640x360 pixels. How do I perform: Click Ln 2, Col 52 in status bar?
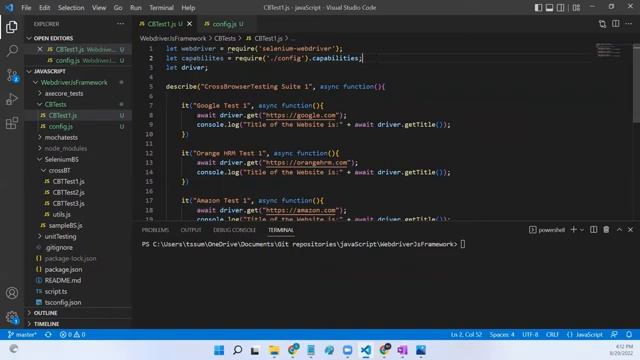[466, 335]
